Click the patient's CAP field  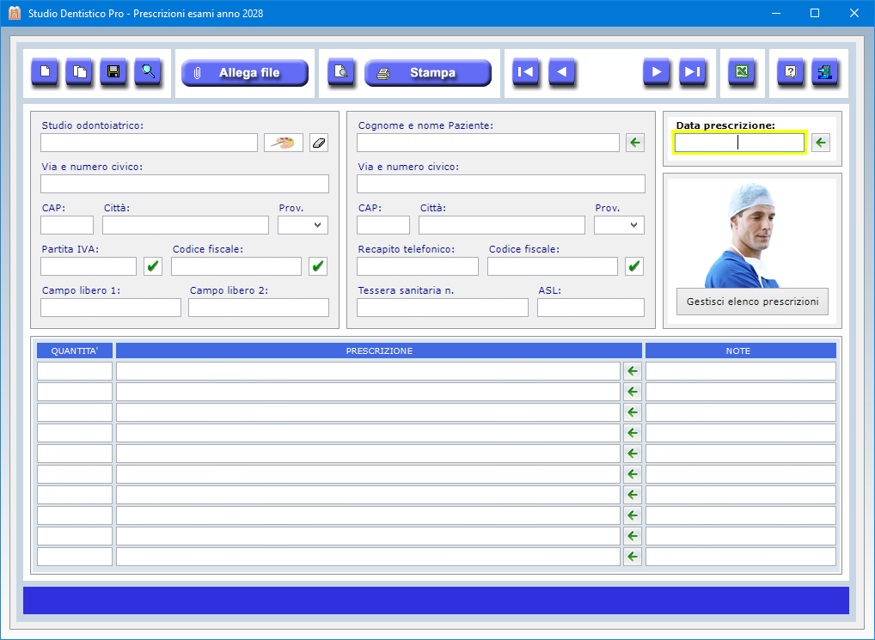coord(383,225)
